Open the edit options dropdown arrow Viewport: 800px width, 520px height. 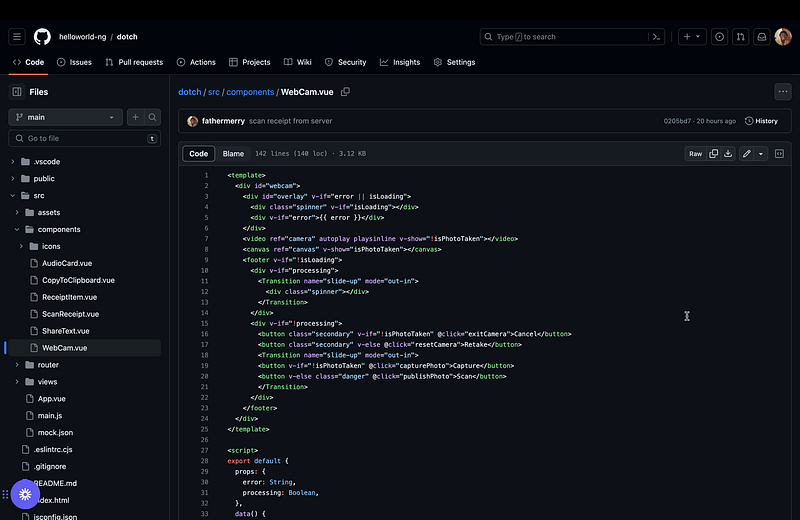click(x=761, y=154)
